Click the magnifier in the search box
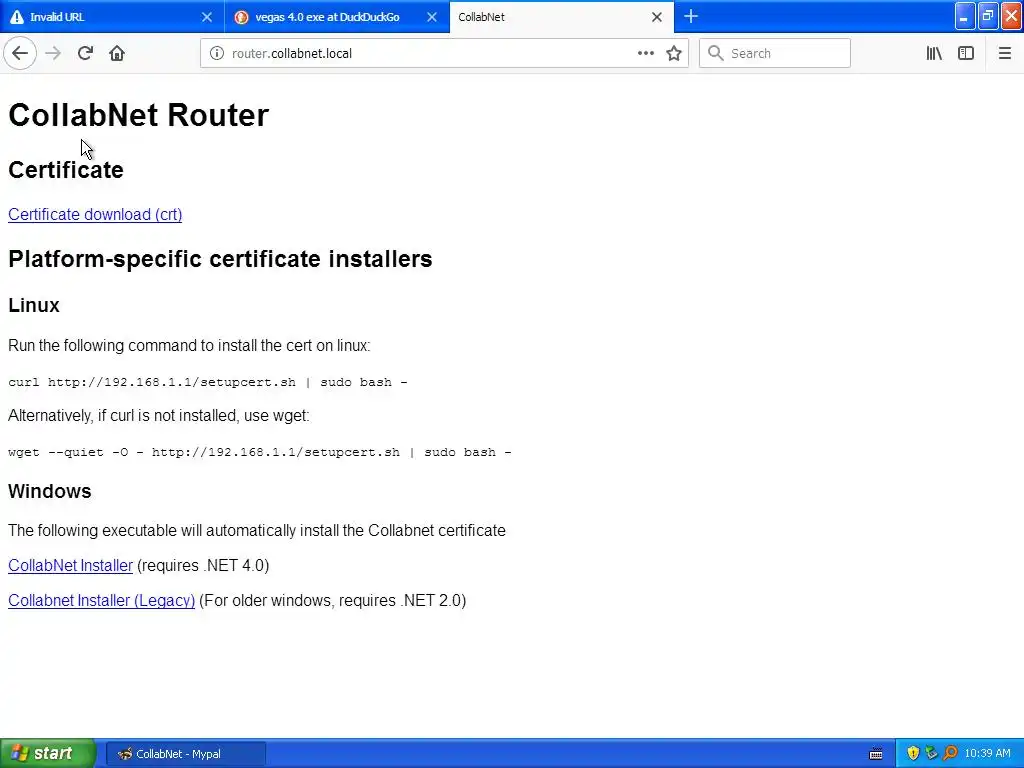1024x768 pixels. pos(716,54)
